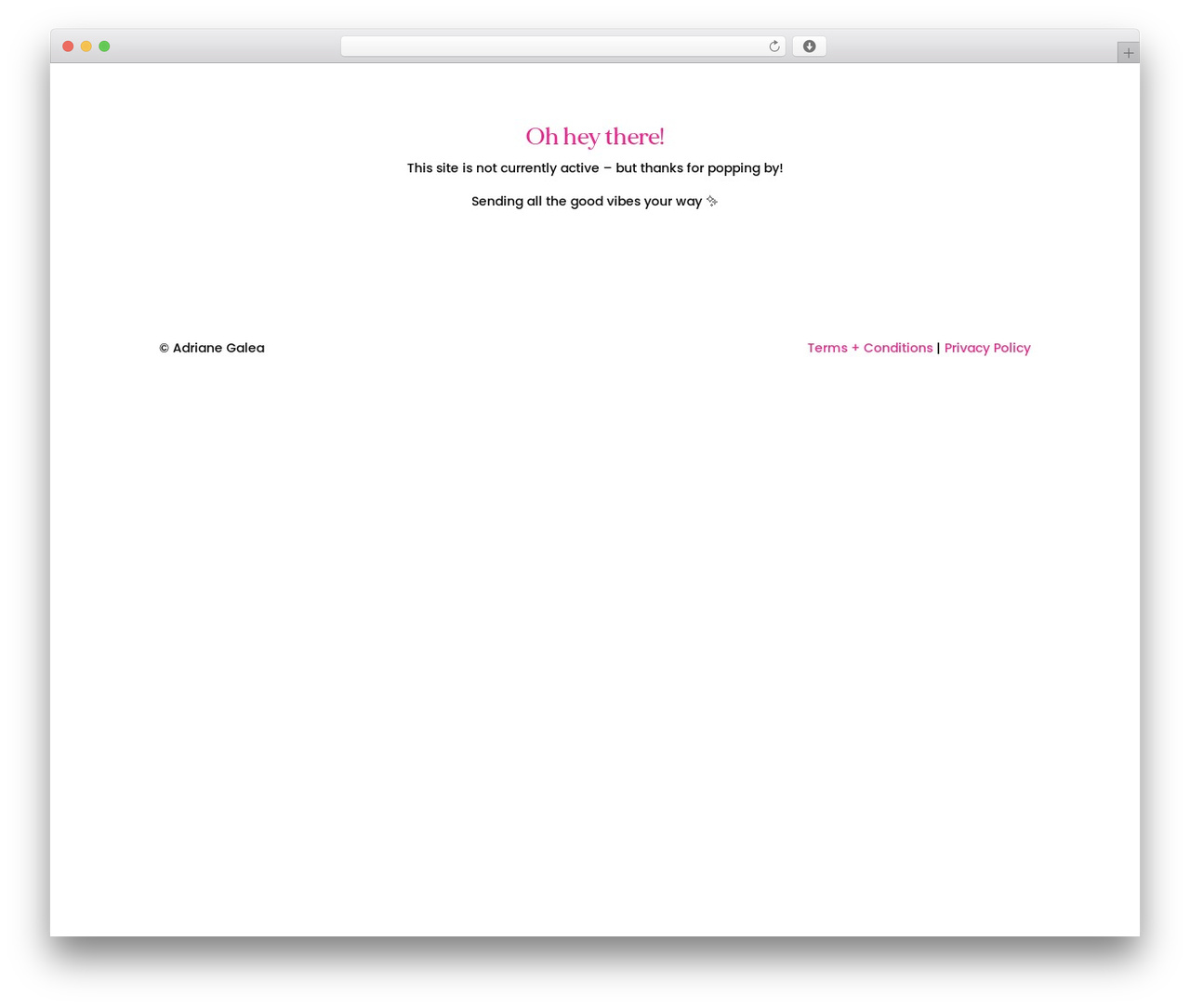Reload the page using the refresh icon
Image resolution: width=1190 pixels, height=1008 pixels.
pos(773,46)
